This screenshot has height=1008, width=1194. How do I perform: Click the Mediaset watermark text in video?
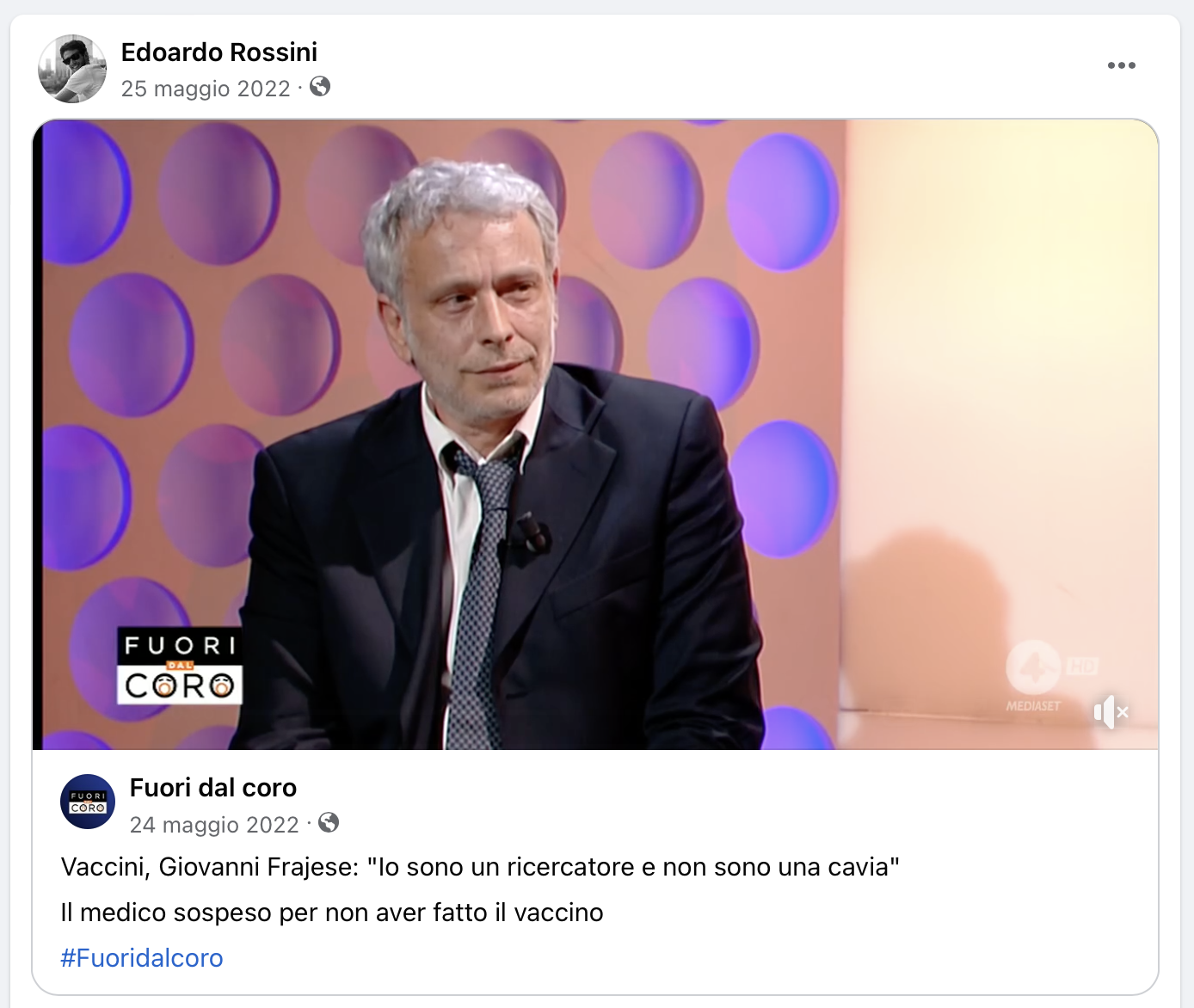1033,706
